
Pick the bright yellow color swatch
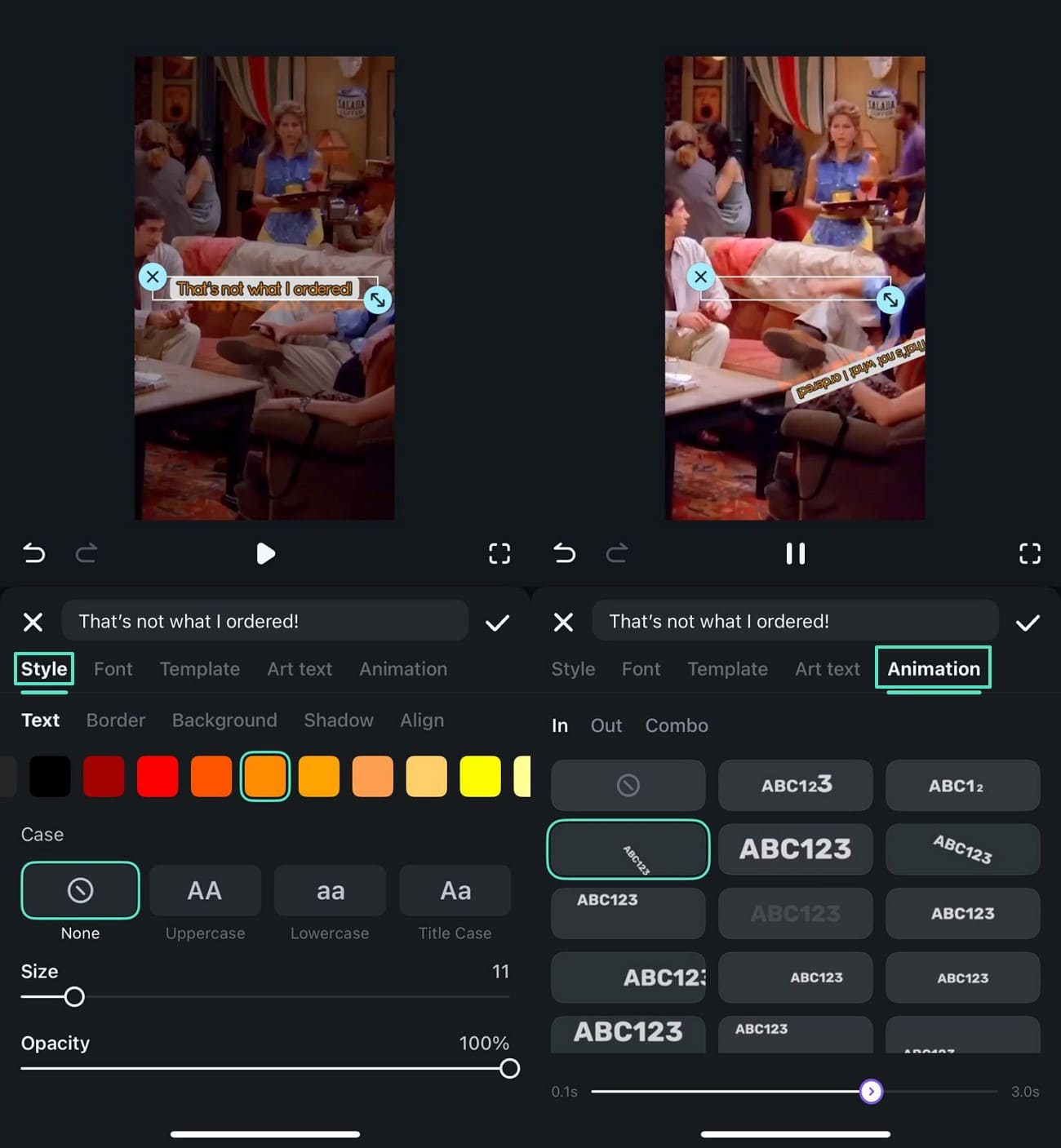[x=480, y=776]
